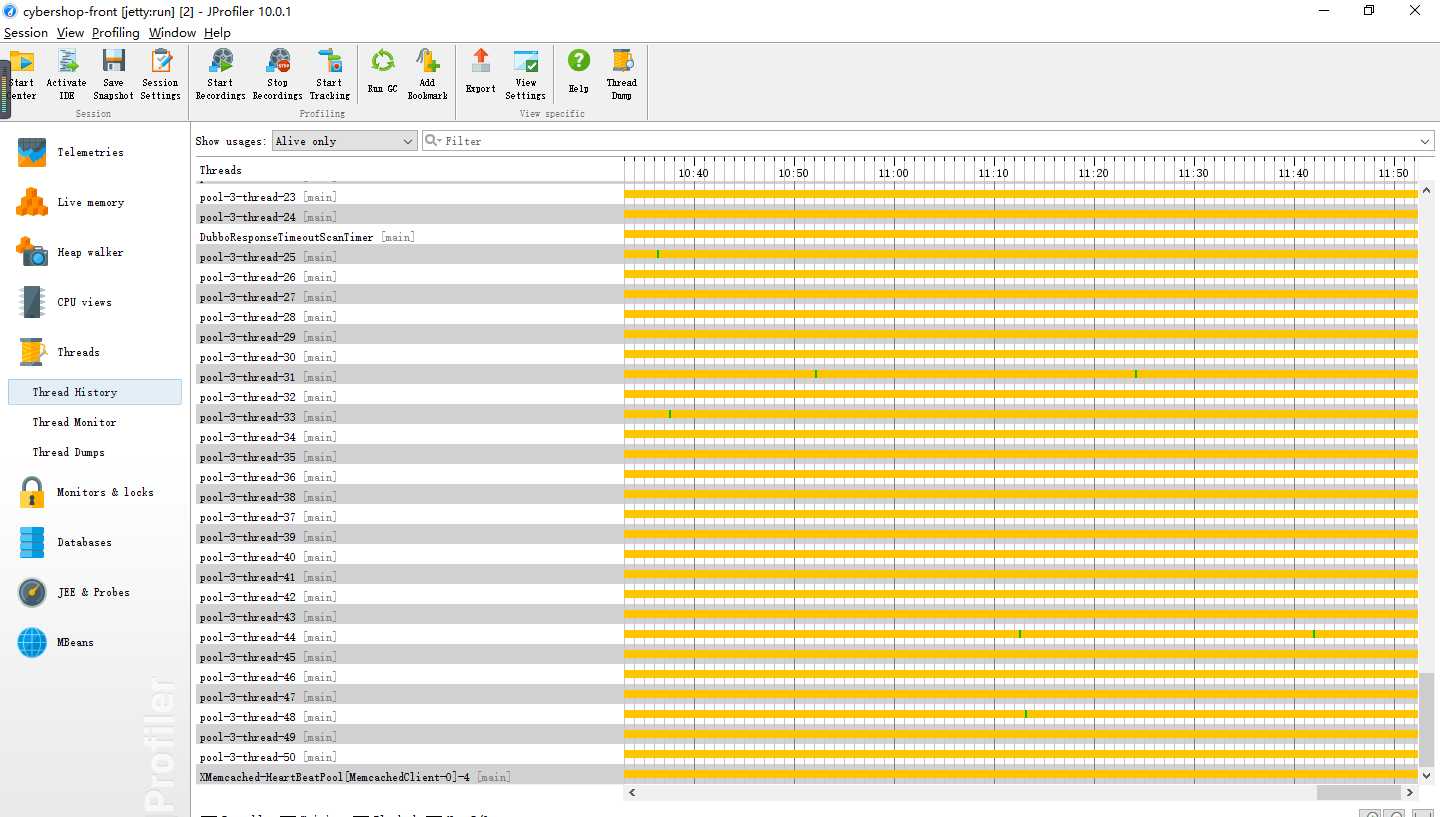This screenshot has height=817, width=1440.
Task: Select the DubboResponseTimeoutScanTimer thread row
Action: coord(806,237)
